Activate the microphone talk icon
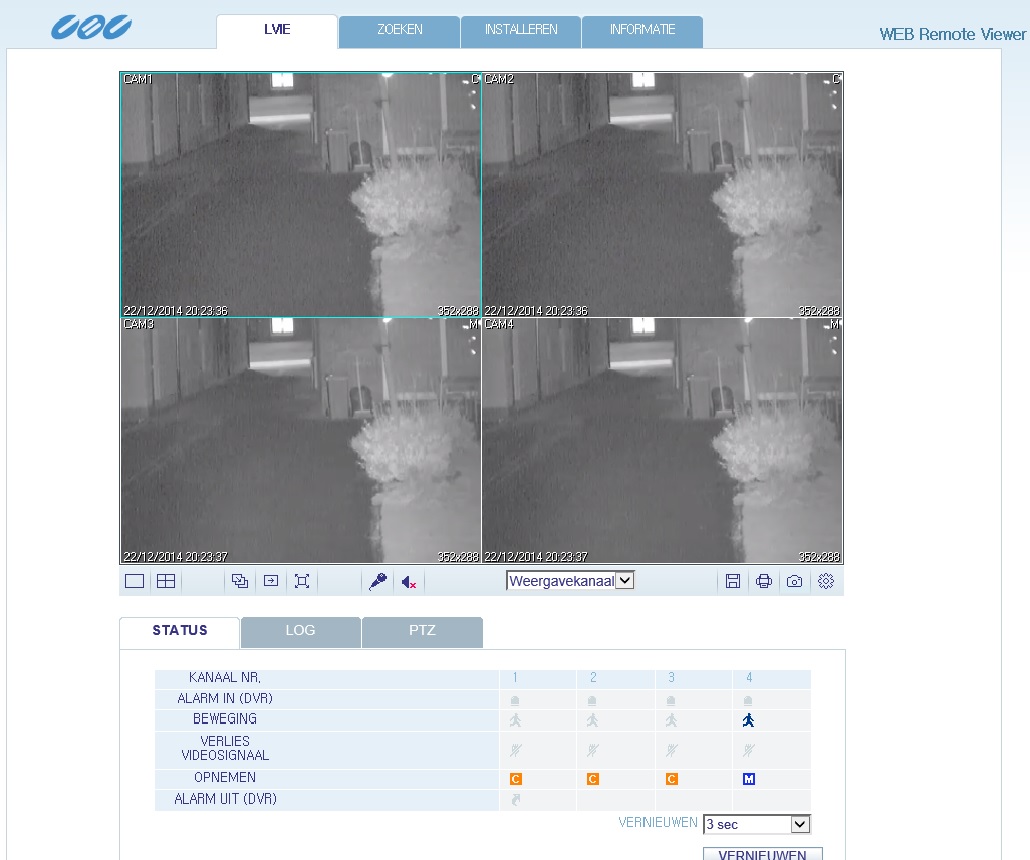 (378, 581)
